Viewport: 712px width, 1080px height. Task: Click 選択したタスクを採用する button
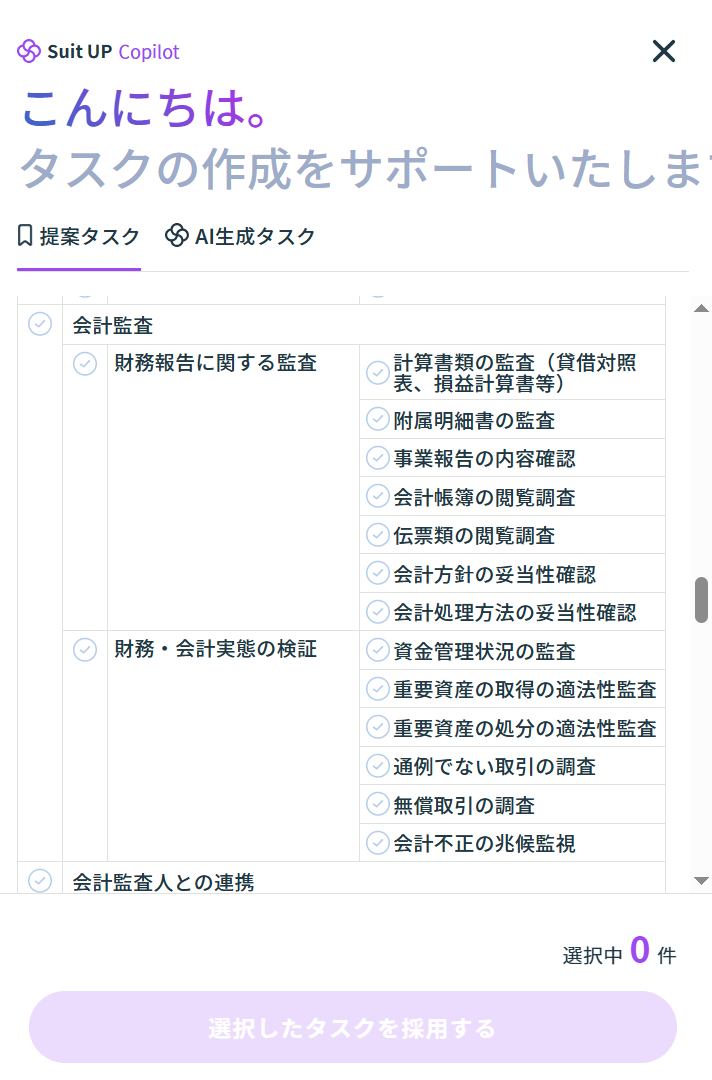tap(352, 1027)
